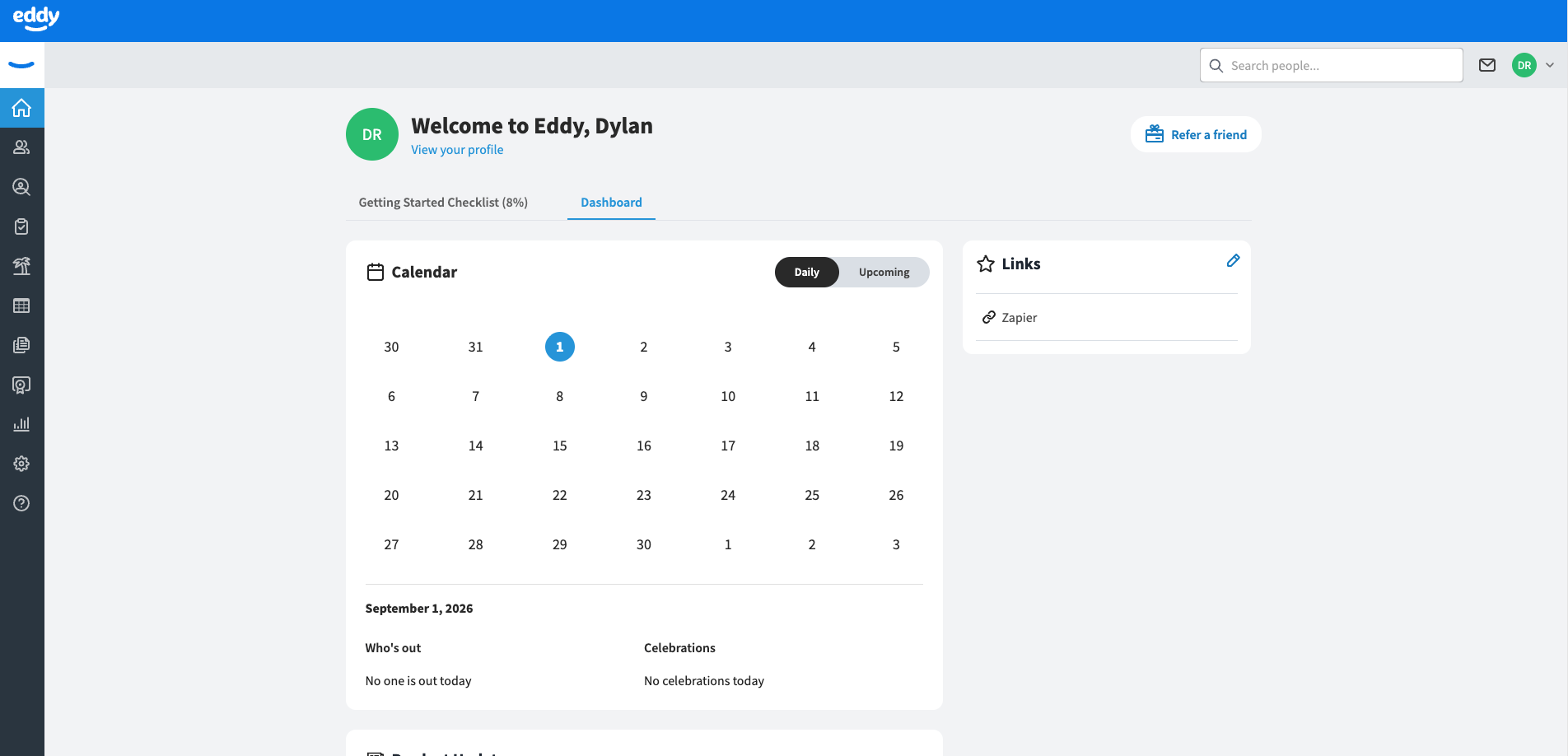This screenshot has height=756, width=1568.
Task: Open the mail inbox icon
Action: click(1487, 65)
